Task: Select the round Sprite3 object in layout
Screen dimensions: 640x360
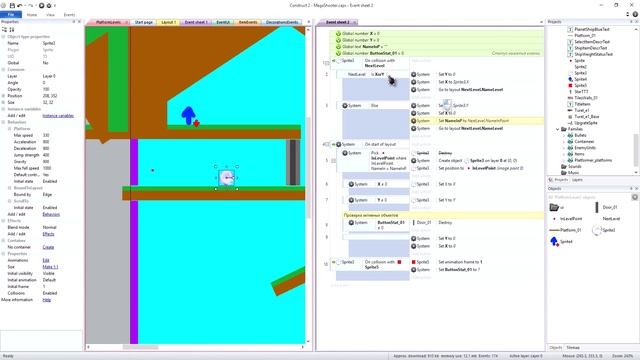Action: pos(227,178)
